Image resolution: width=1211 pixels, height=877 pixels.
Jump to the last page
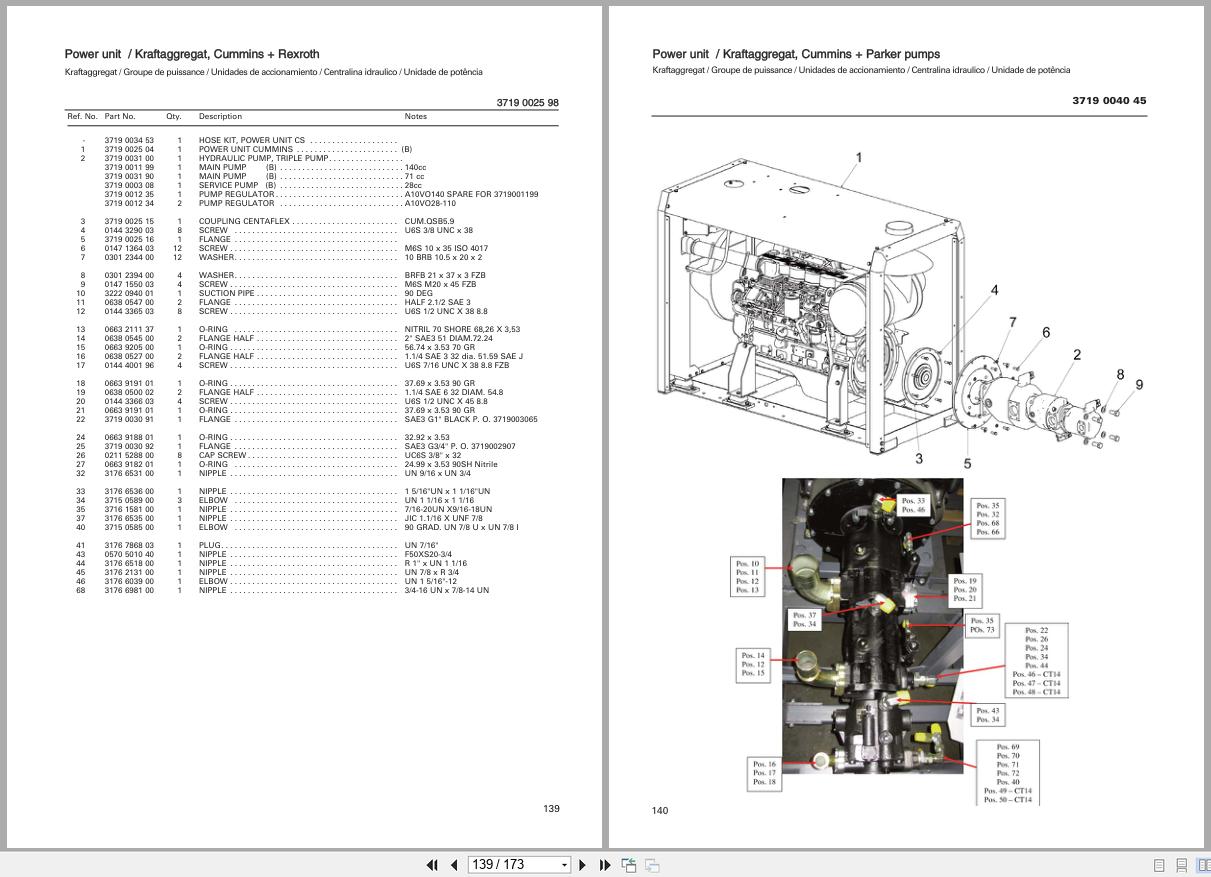[x=604, y=865]
